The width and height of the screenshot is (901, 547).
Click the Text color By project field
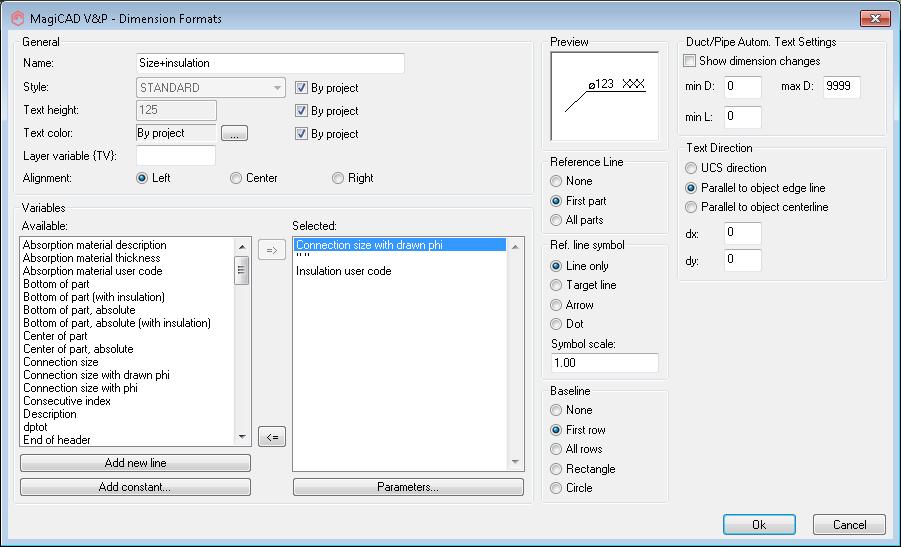click(176, 133)
